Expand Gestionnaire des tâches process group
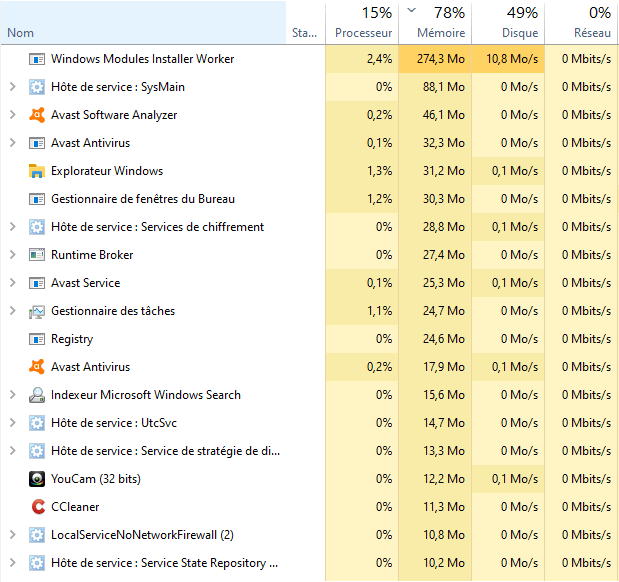619x582 pixels. (13, 311)
